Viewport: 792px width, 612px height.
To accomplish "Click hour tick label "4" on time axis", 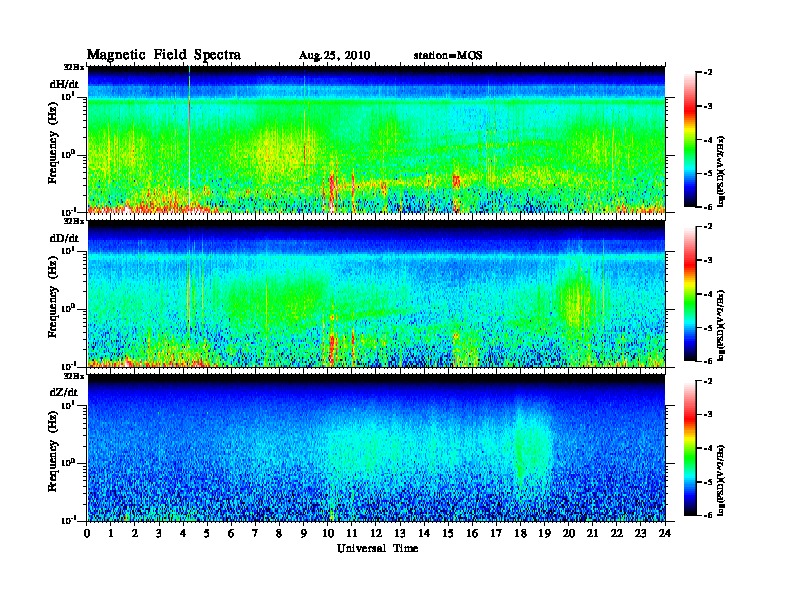I will point(183,533).
